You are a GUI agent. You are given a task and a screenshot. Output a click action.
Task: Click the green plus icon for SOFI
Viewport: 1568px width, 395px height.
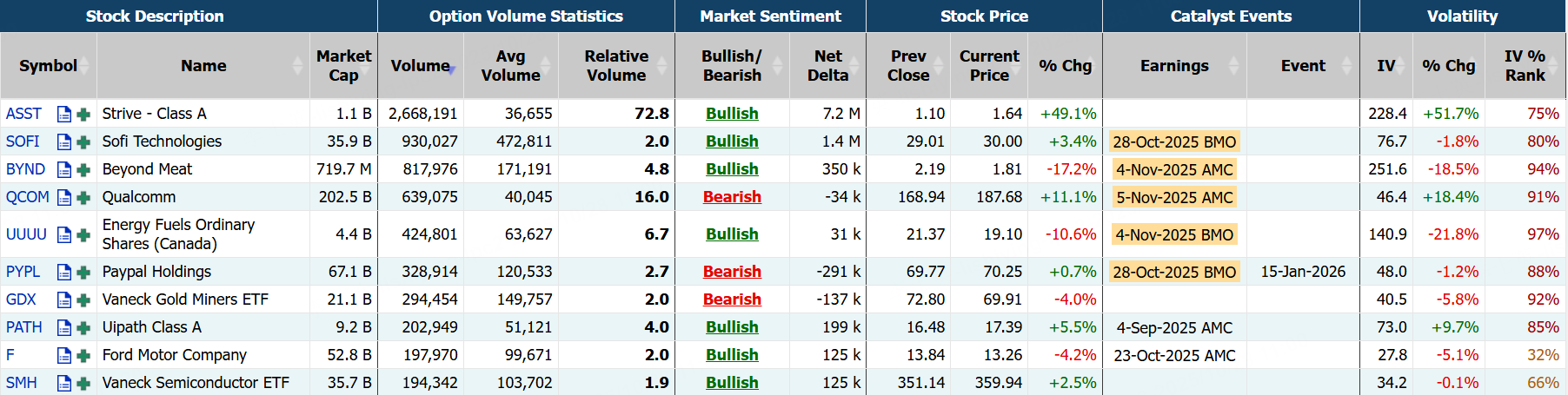(x=83, y=142)
